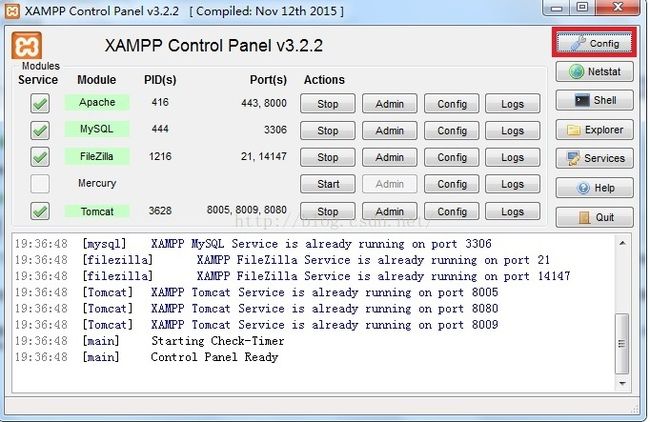
Task: Click the MySQL module label
Action: (x=97, y=129)
